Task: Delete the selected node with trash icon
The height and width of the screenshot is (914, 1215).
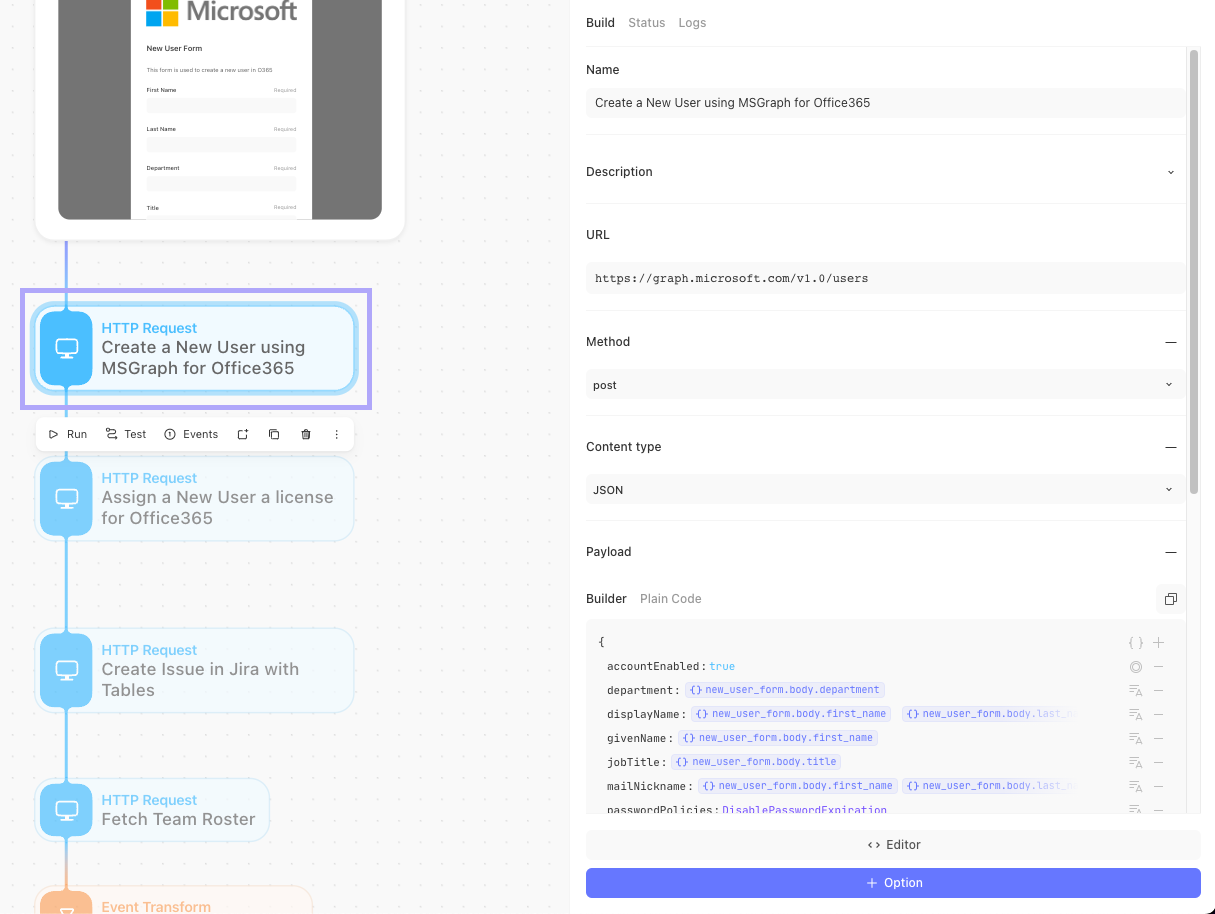Action: (306, 434)
